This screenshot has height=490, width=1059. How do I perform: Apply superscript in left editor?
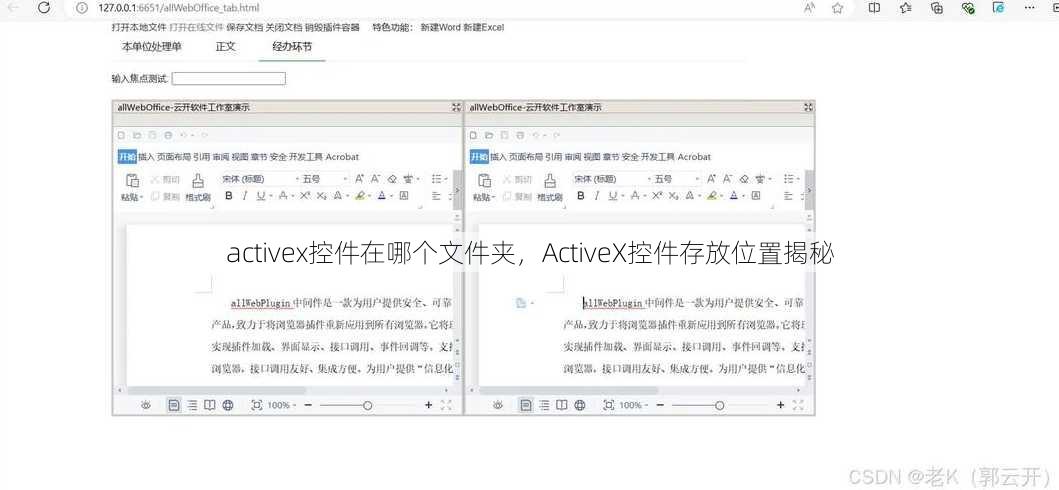point(305,196)
